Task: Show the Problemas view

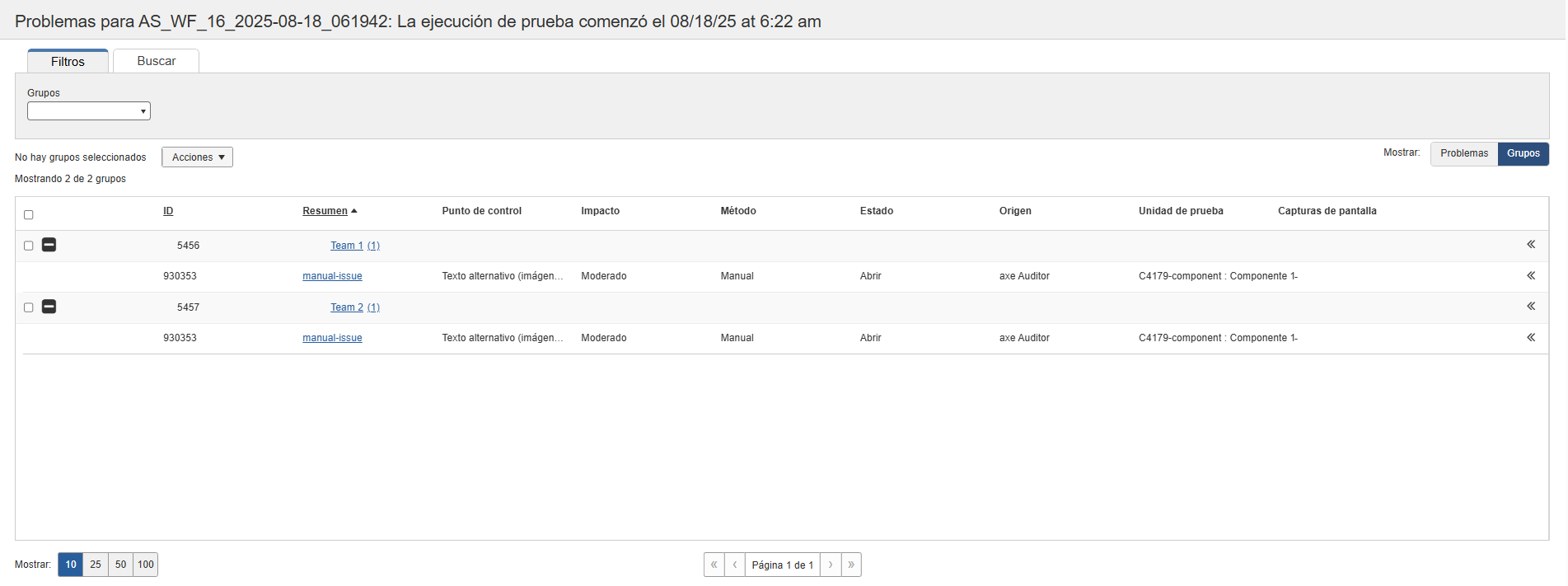Action: click(x=1463, y=153)
